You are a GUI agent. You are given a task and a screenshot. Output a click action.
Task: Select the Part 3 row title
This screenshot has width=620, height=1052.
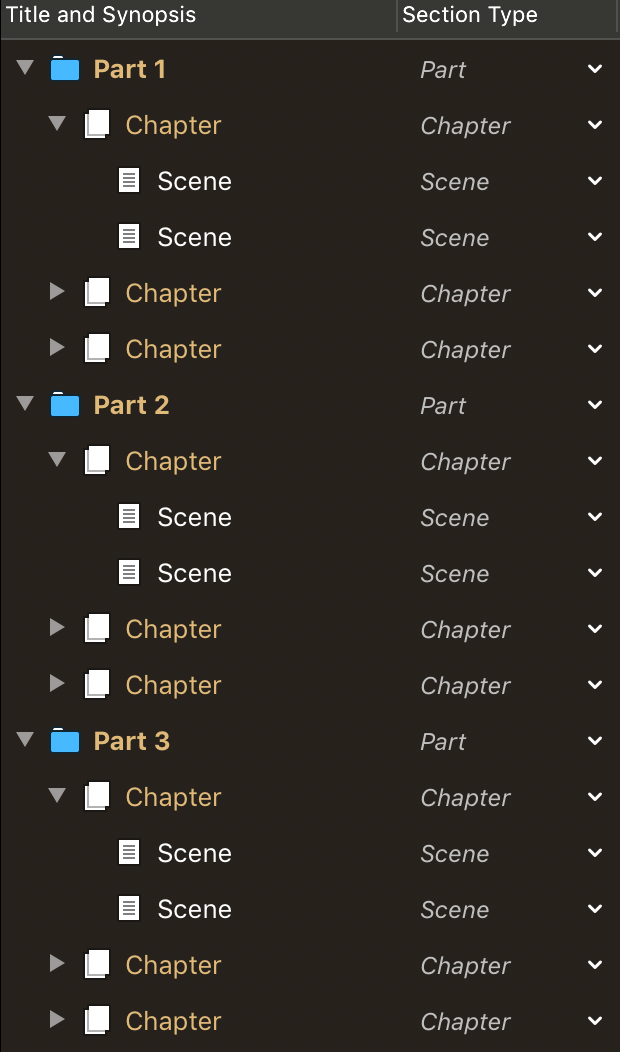click(131, 741)
